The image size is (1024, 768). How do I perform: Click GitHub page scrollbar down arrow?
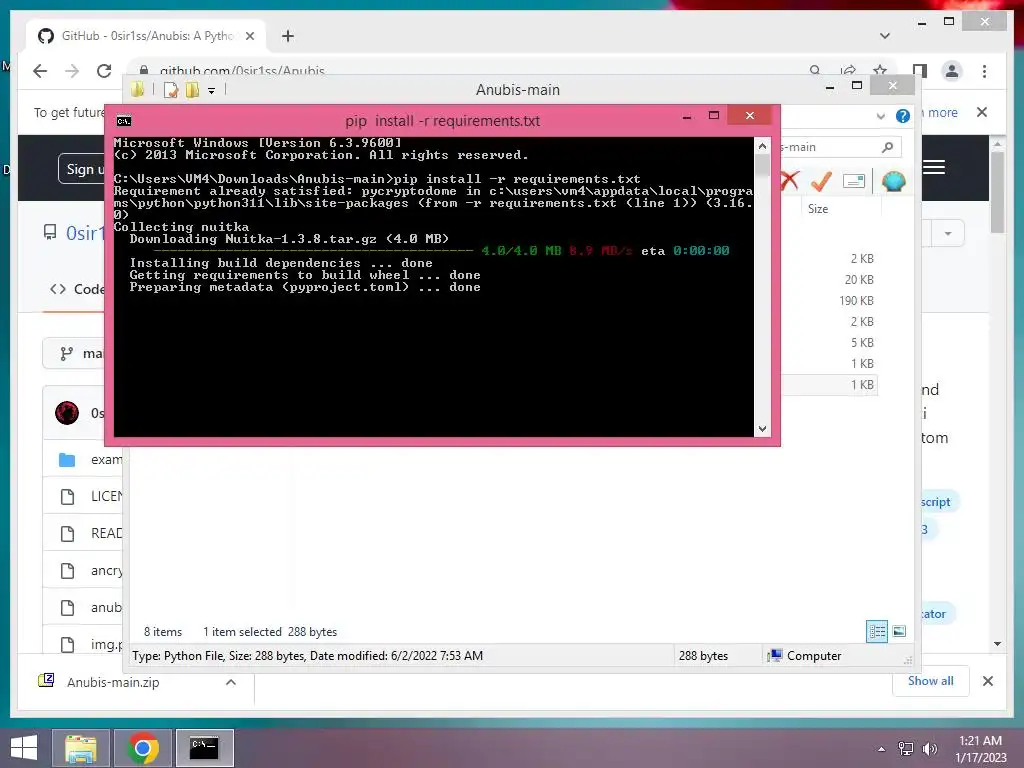click(x=997, y=644)
